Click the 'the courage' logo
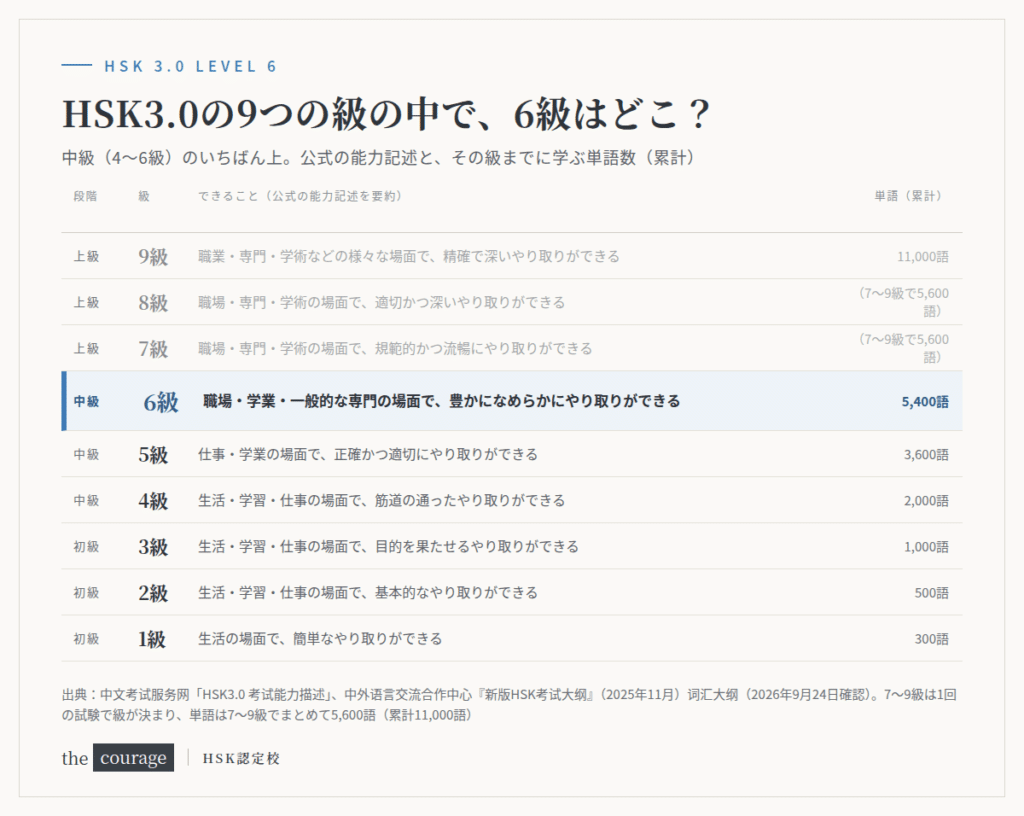The image size is (1024, 816). 118,758
